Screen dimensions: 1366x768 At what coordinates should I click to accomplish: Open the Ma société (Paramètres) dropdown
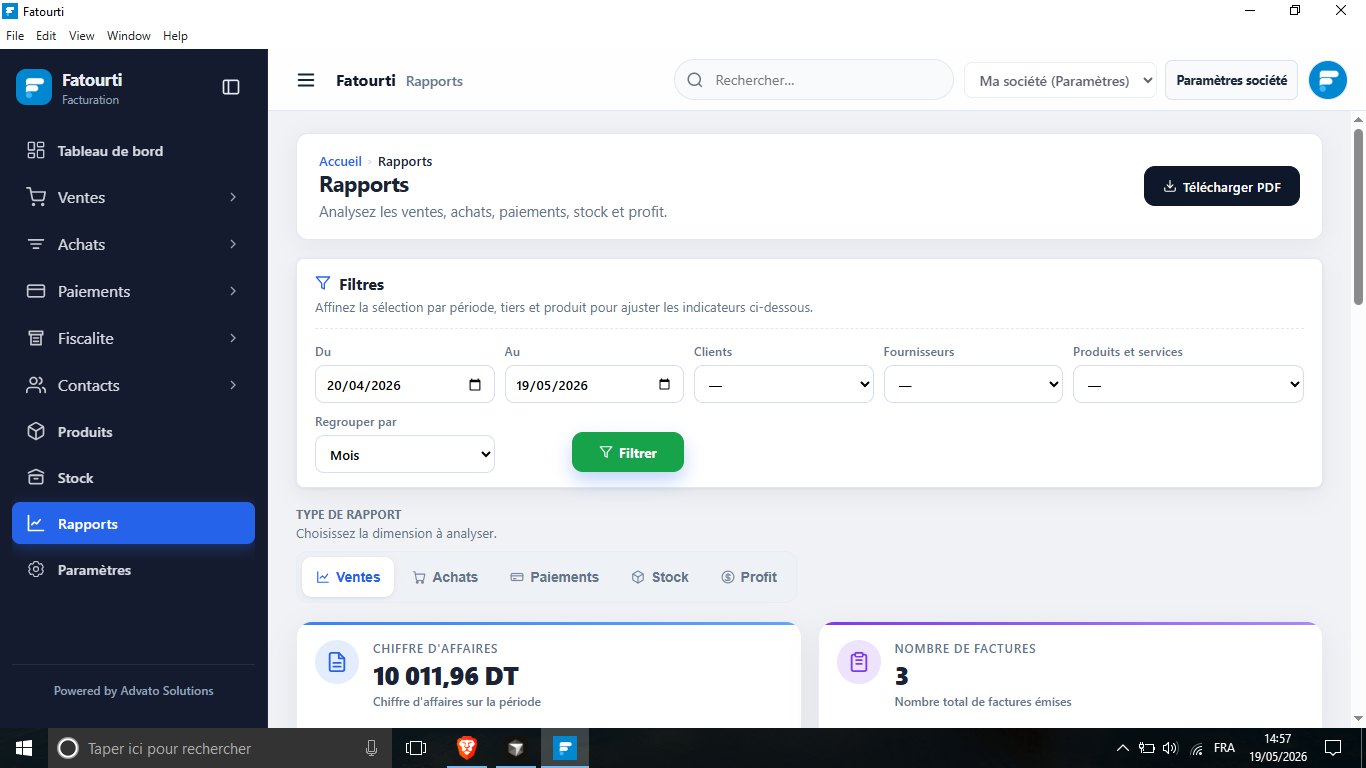pyautogui.click(x=1060, y=80)
